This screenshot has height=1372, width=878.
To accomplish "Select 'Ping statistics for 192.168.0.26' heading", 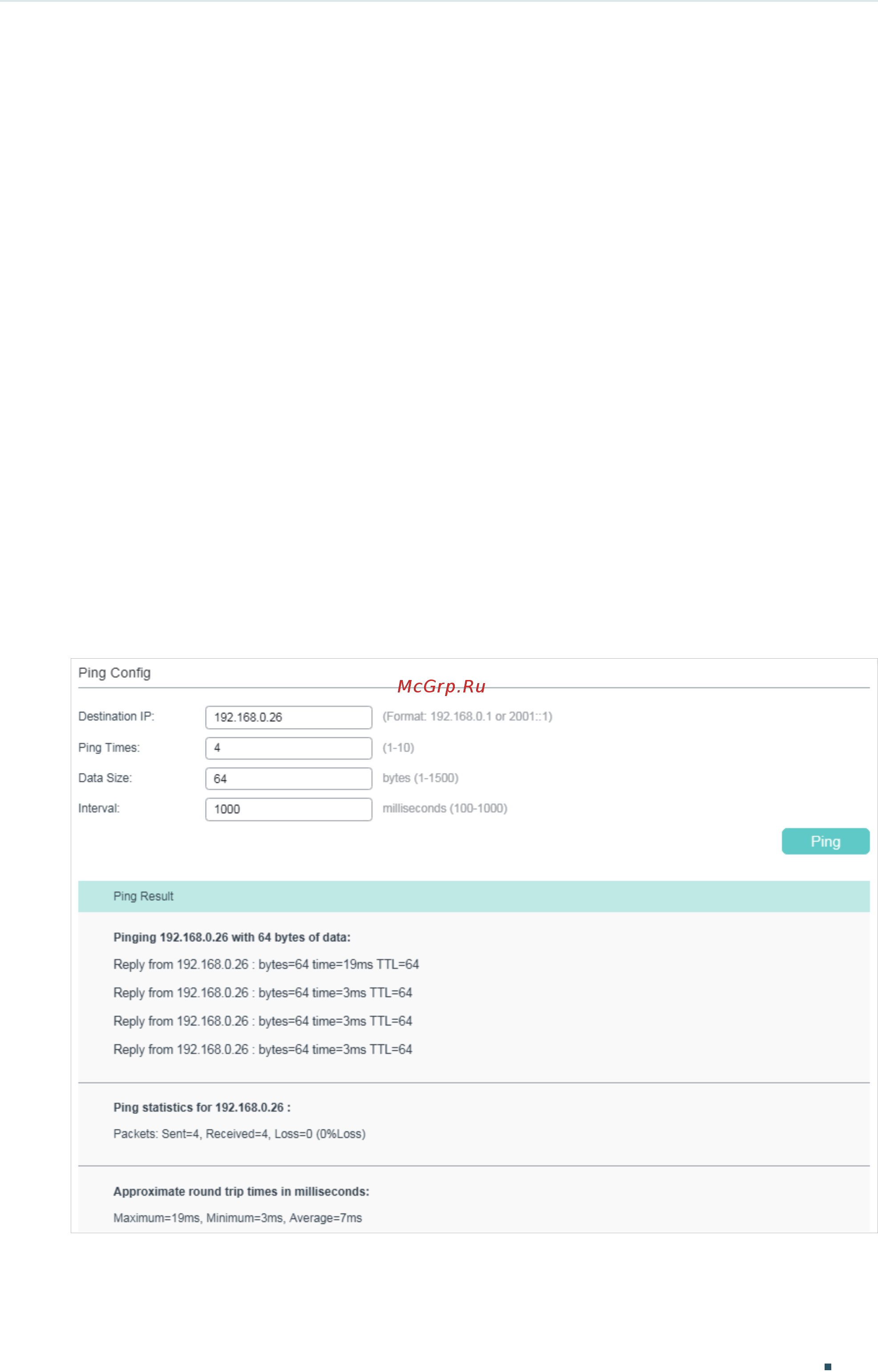I will coord(202,1107).
